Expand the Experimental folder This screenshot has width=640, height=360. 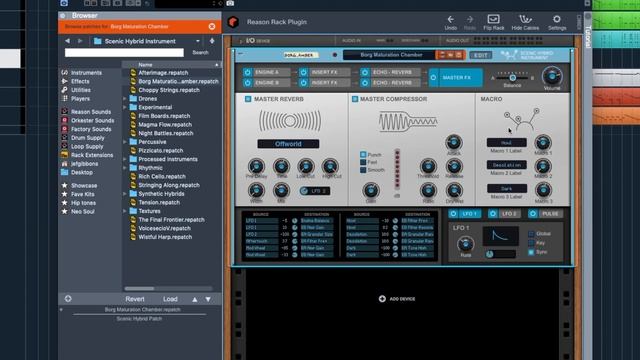[x=124, y=107]
